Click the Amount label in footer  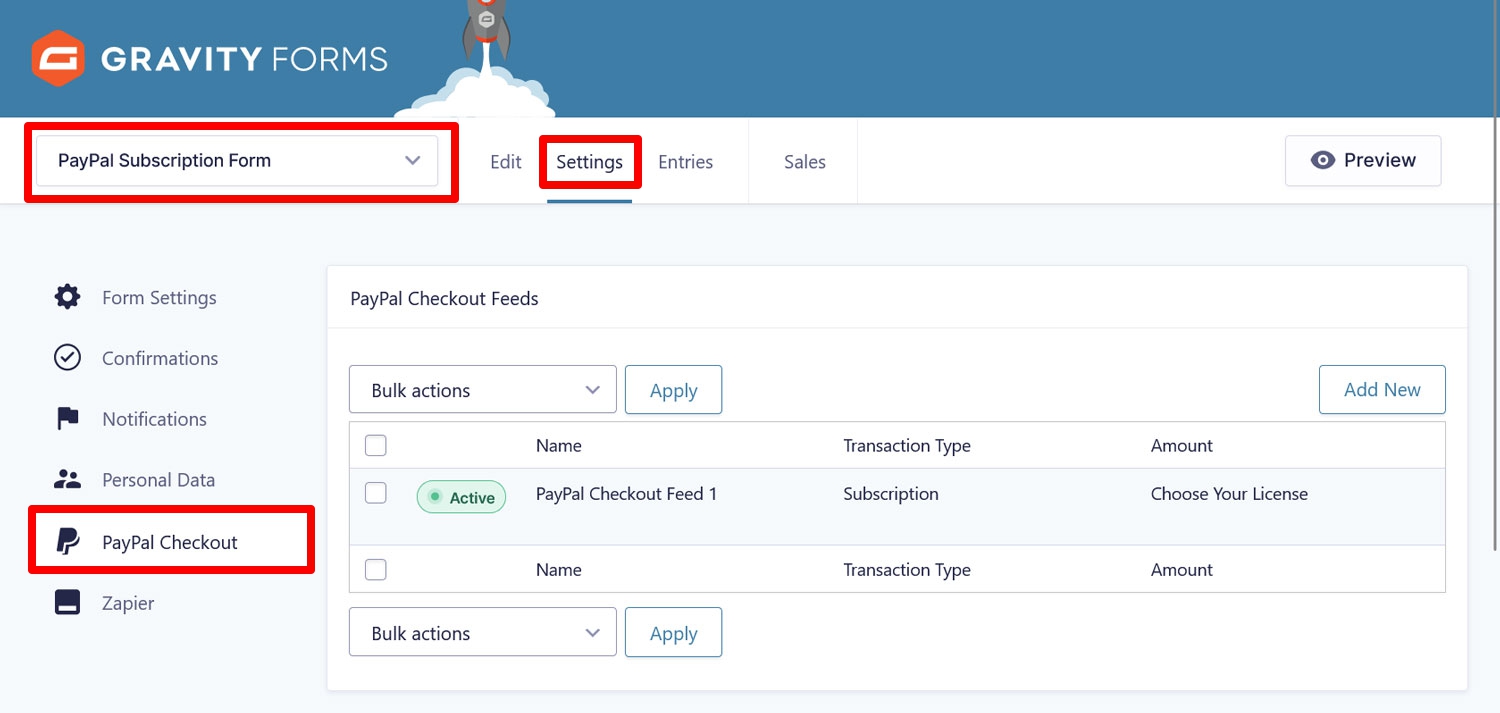coord(1182,570)
